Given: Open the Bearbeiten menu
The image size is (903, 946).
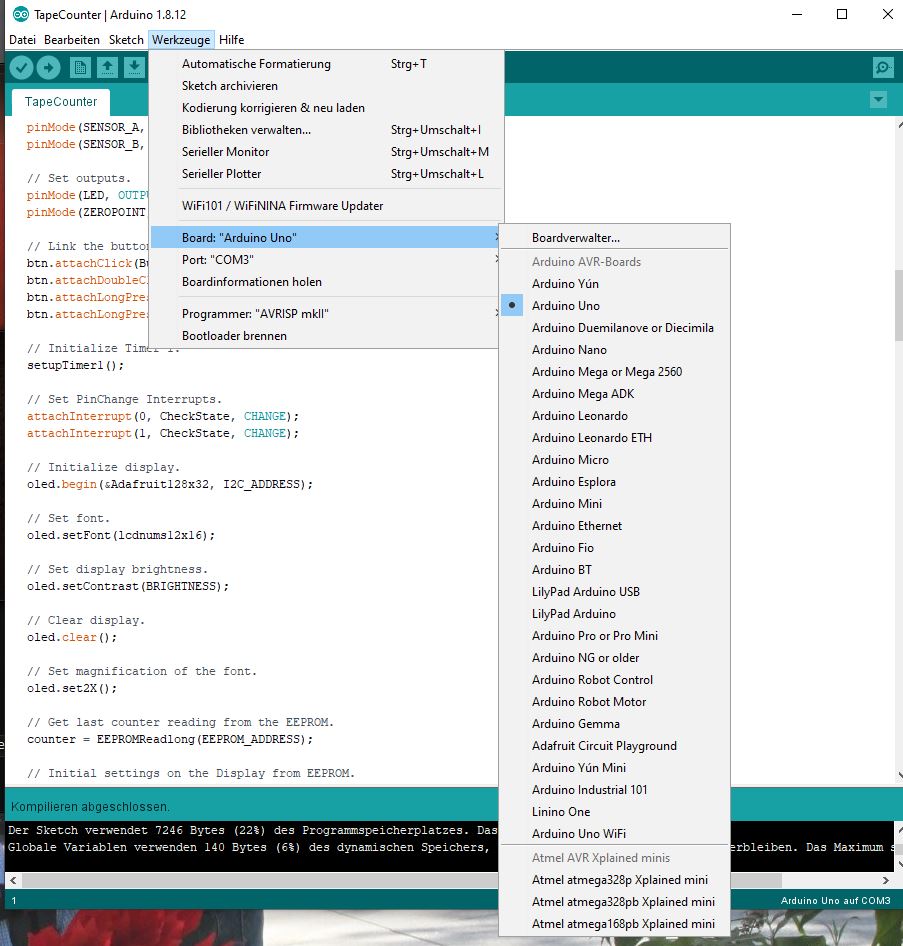Looking at the screenshot, I should pyautogui.click(x=72, y=40).
